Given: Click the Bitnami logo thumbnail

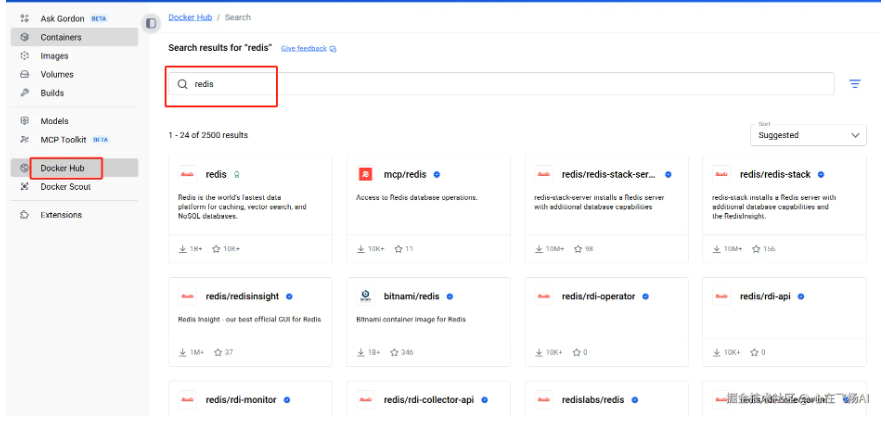Looking at the screenshot, I should [x=365, y=296].
